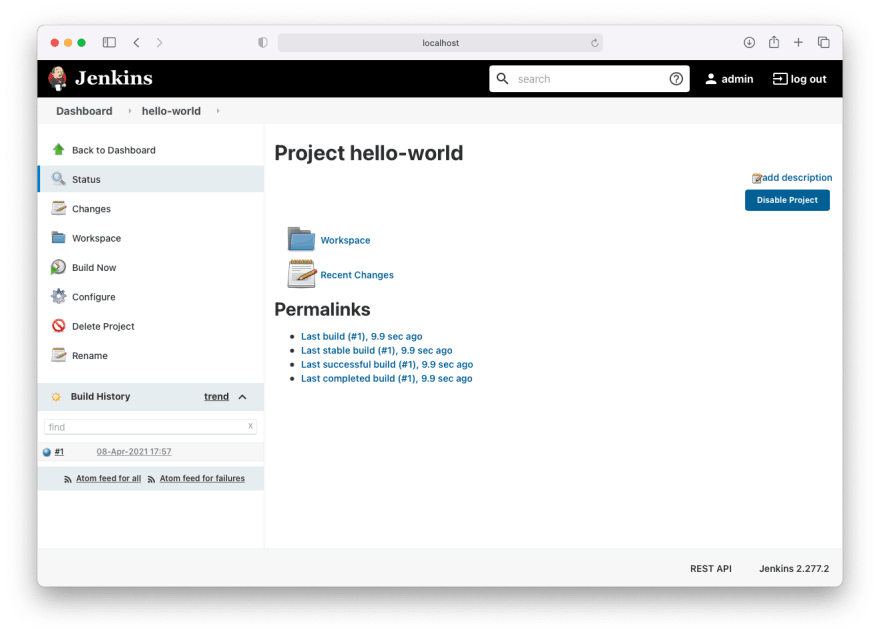
Task: Click the large Workspace folder icon in main panel
Action: [x=301, y=239]
